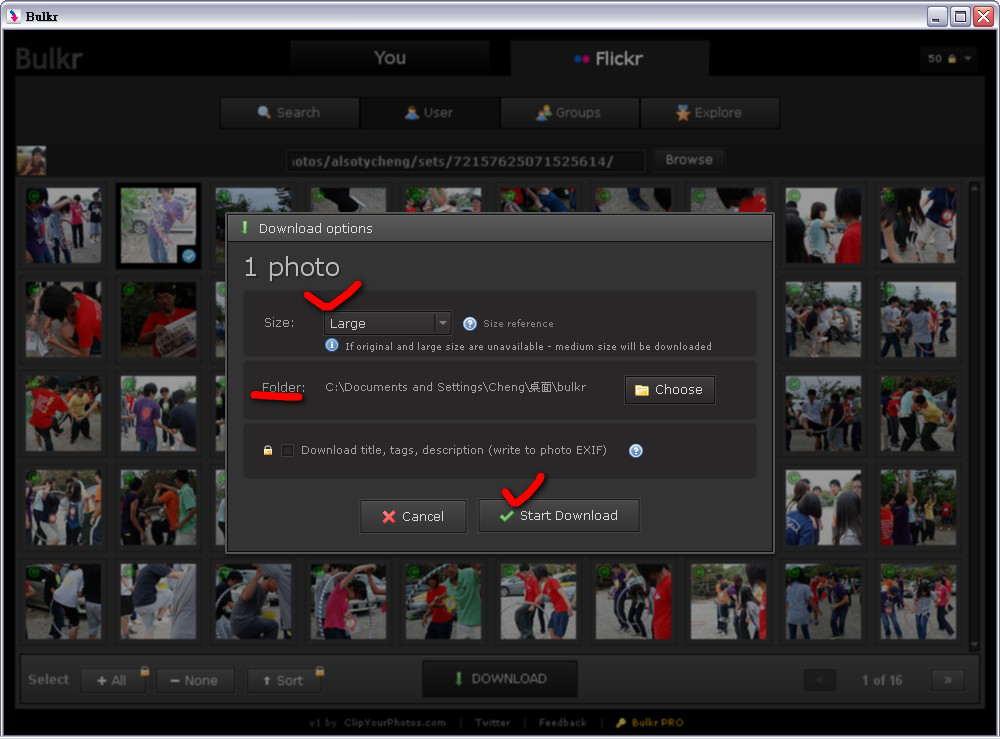The height and width of the screenshot is (739, 1000).
Task: Click the lock icon on Sort button
Action: point(320,671)
